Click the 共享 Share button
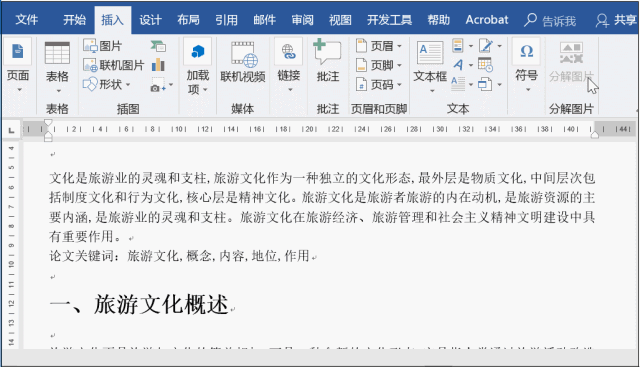The width and height of the screenshot is (640, 367). click(616, 20)
